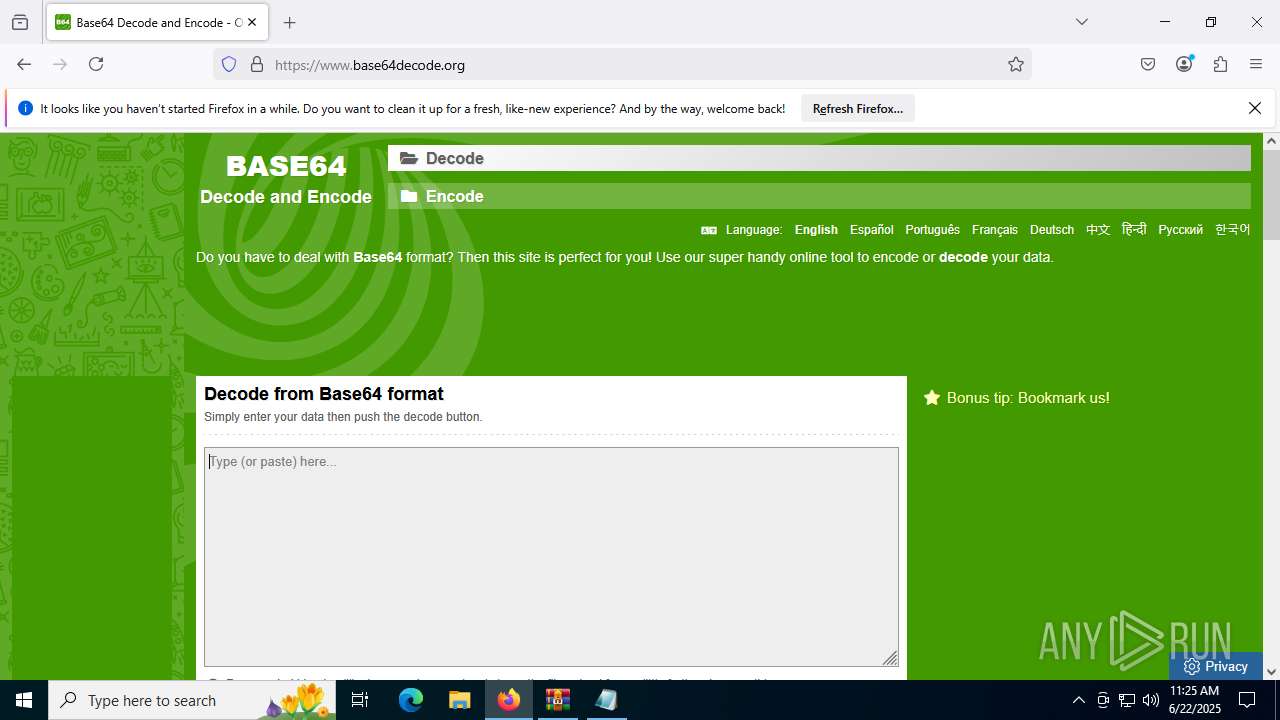Close the Base64 Decode tab

(253, 22)
